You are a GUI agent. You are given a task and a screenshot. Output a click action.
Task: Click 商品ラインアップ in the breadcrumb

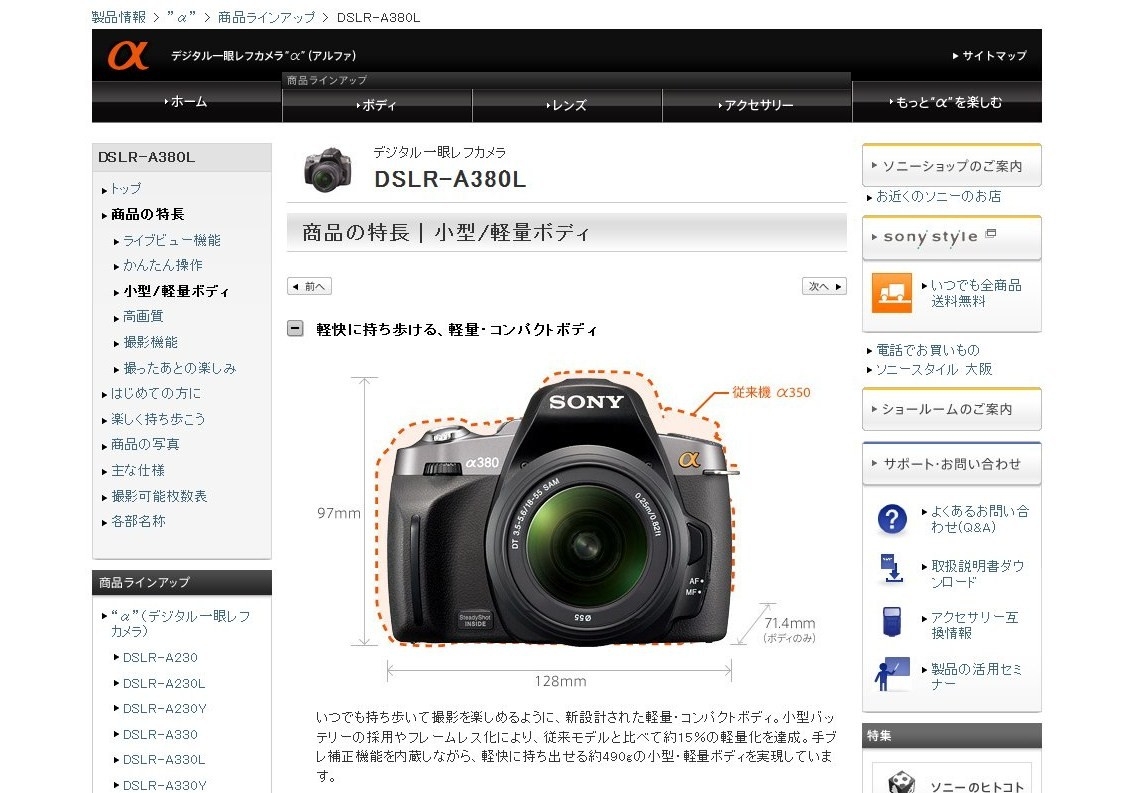click(267, 17)
